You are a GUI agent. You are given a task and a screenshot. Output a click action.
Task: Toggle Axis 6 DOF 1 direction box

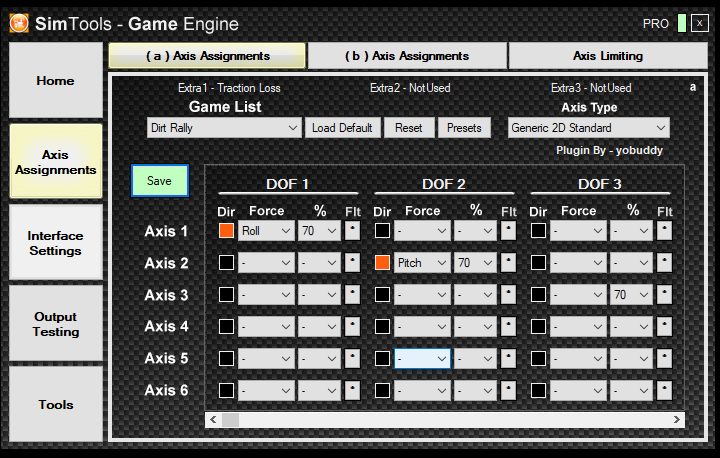pos(226,390)
